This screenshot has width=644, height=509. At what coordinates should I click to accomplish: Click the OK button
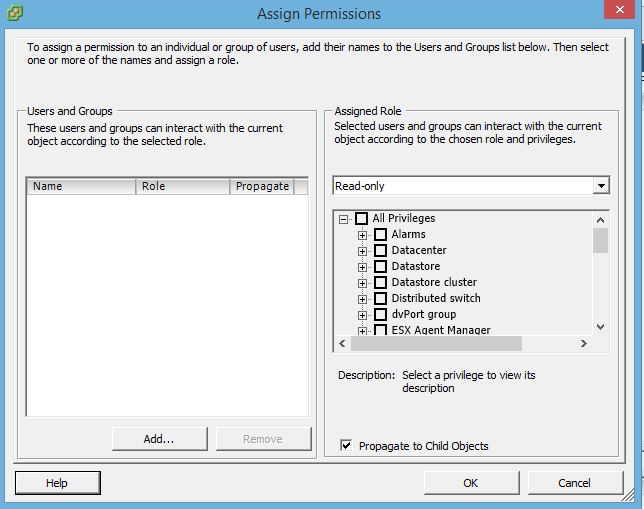(470, 483)
